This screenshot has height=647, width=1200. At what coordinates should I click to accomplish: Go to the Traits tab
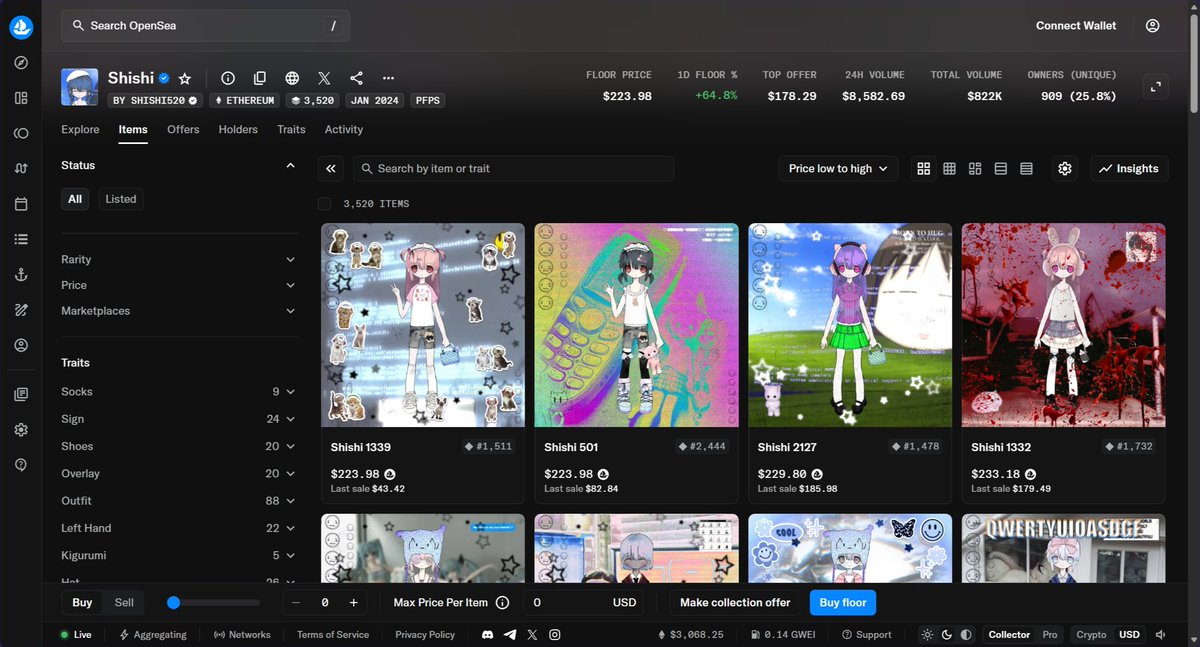(291, 129)
